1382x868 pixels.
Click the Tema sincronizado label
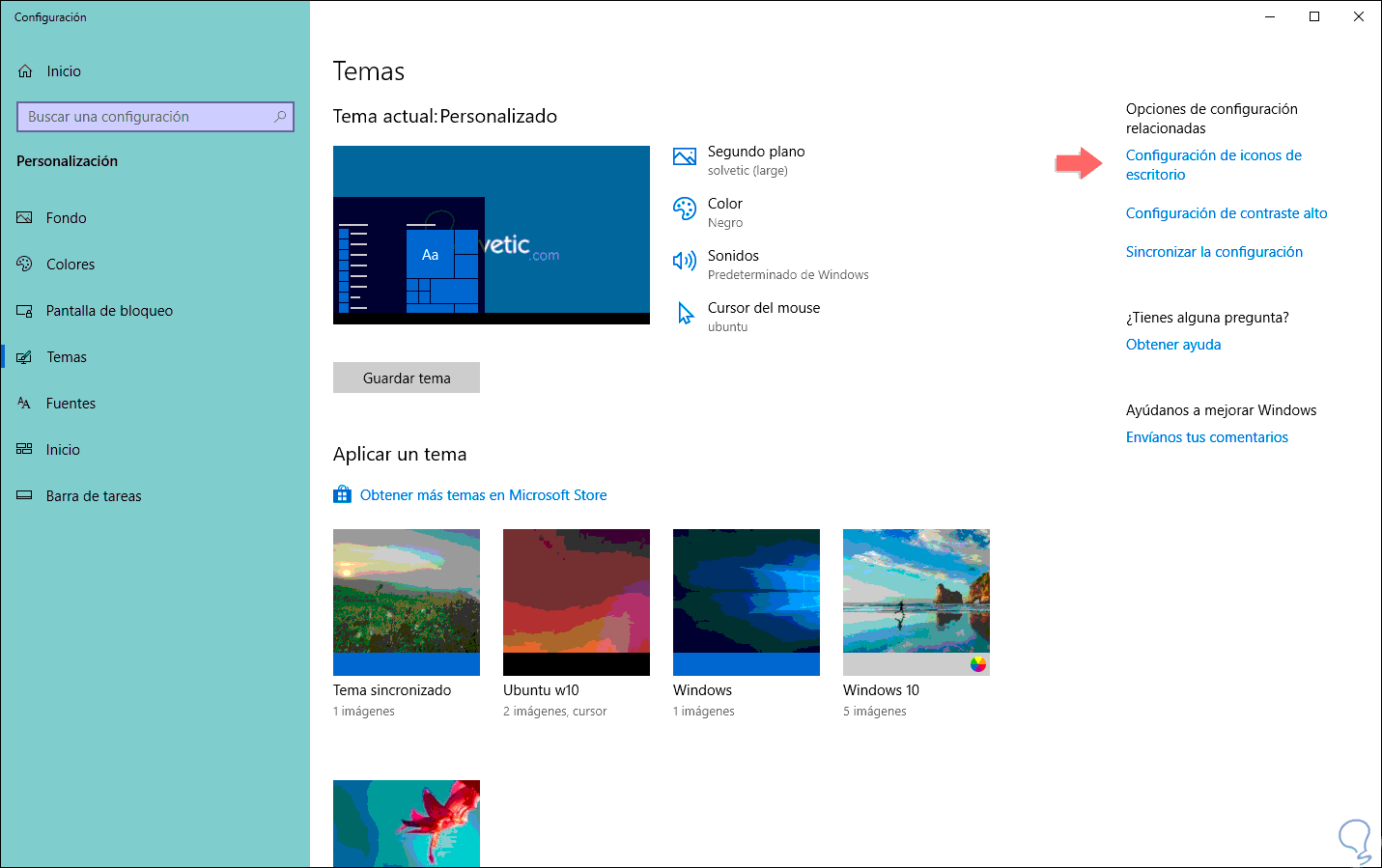[x=392, y=690]
